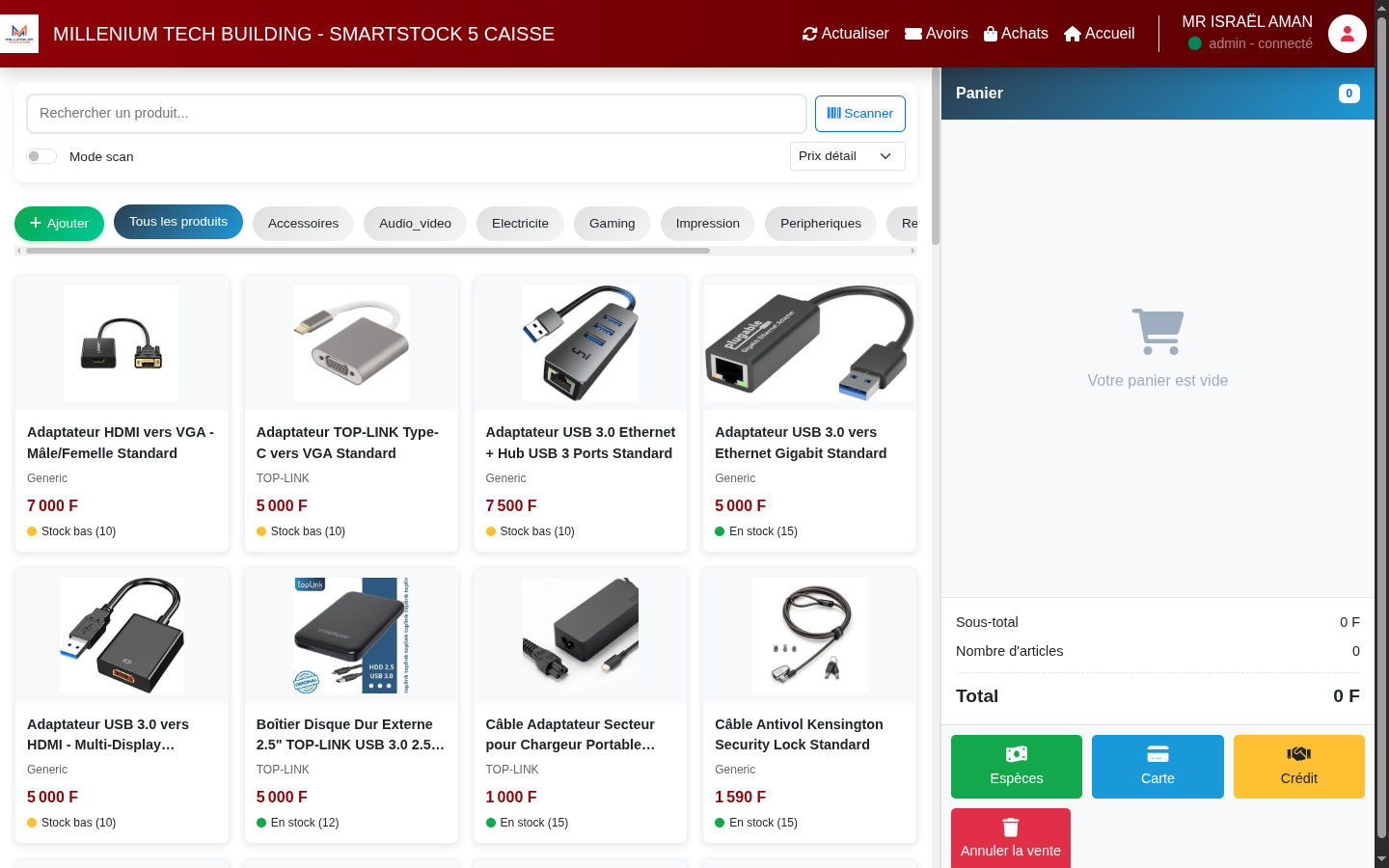Click the Achats padlock icon

pyautogui.click(x=990, y=33)
